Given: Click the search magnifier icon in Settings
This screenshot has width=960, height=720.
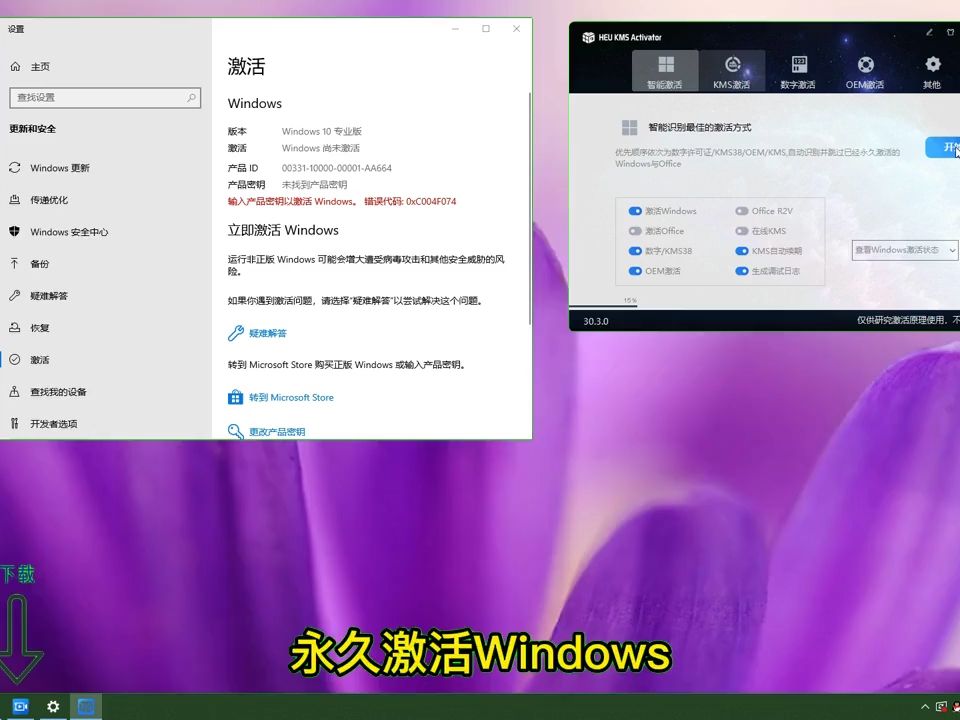Looking at the screenshot, I should coord(191,97).
